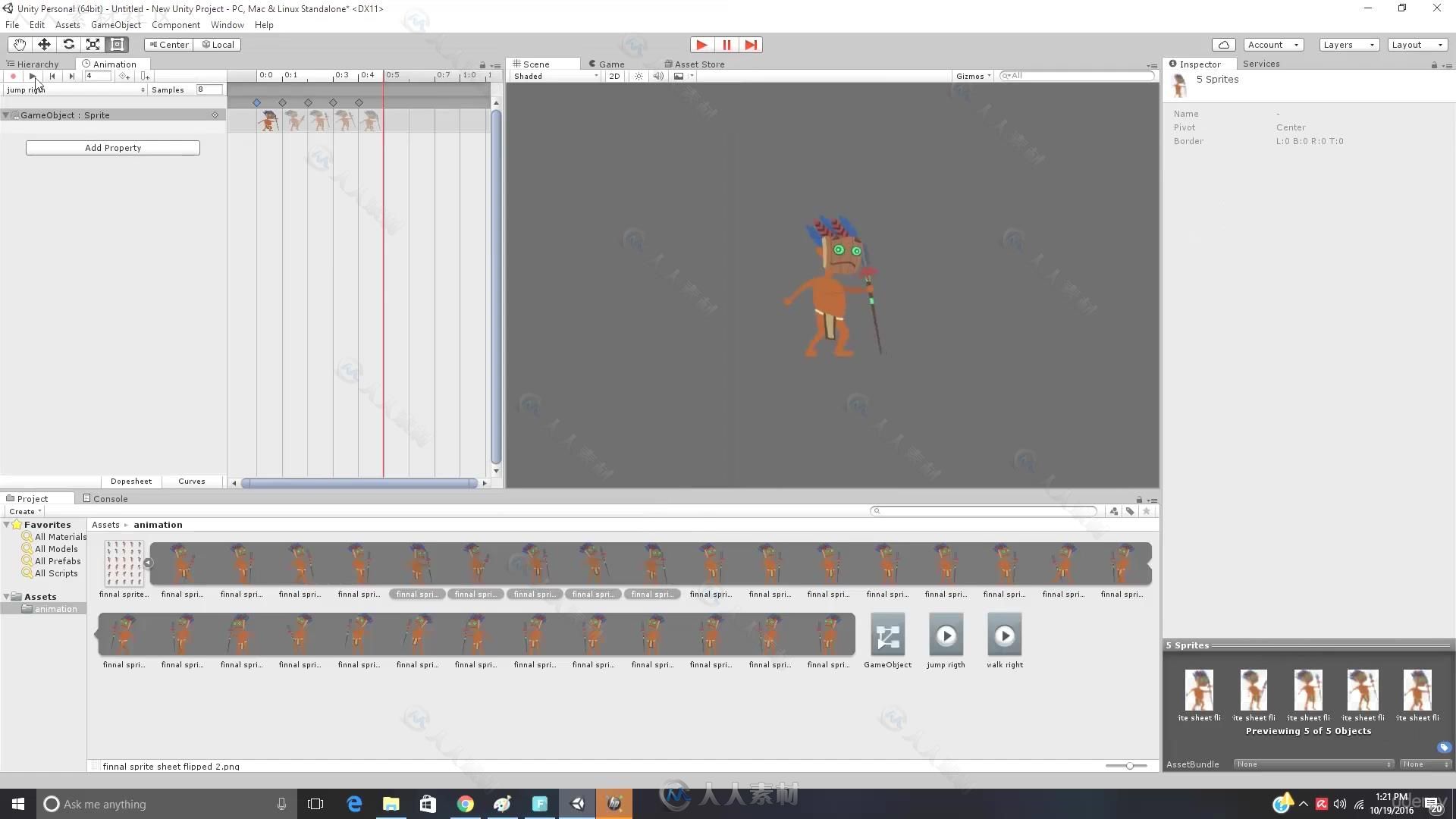Switch to Curves tab in Animation panel
The image size is (1456, 819).
coord(192,481)
